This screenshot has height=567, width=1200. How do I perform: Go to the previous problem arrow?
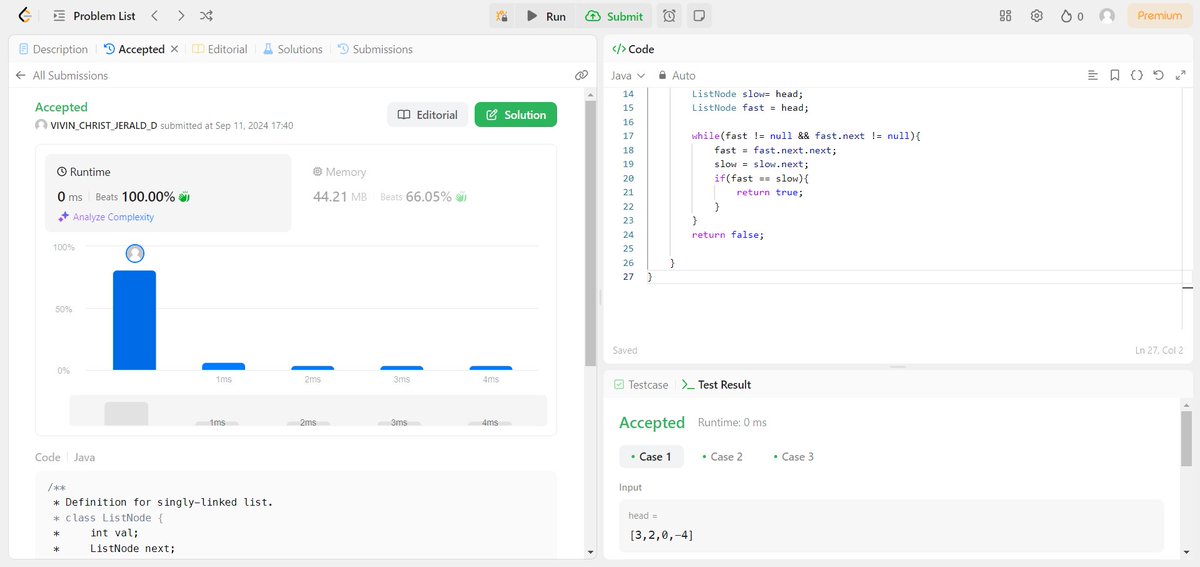click(x=154, y=16)
